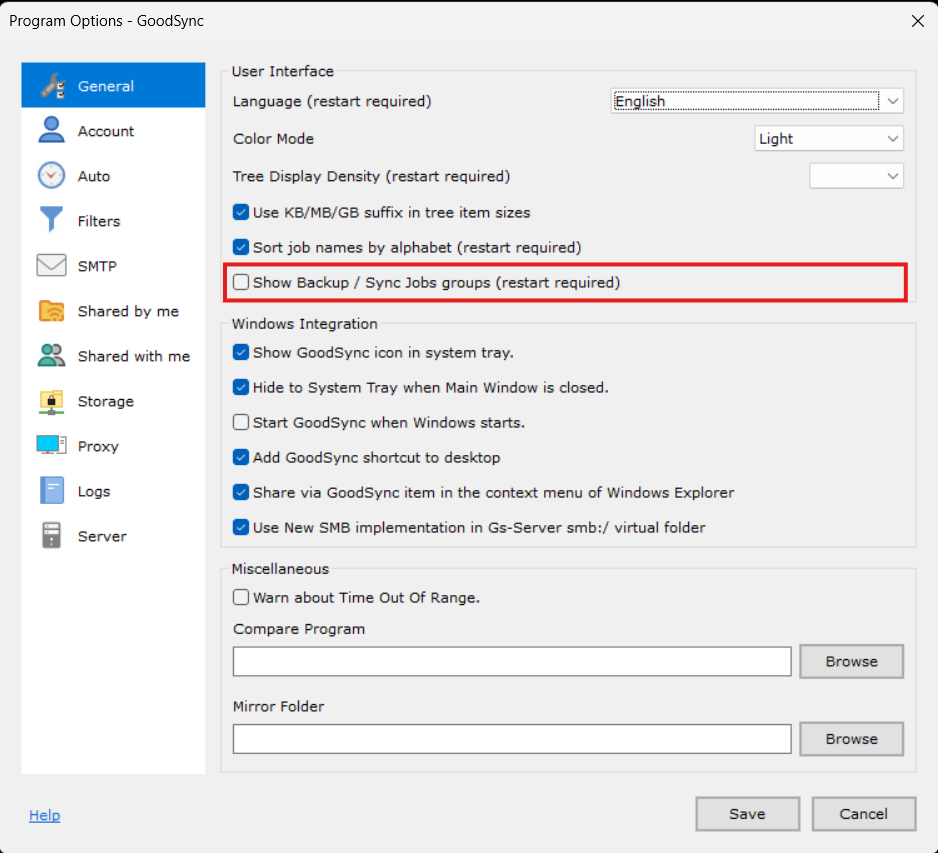
Task: Click inside the Compare Program input field
Action: [511, 661]
